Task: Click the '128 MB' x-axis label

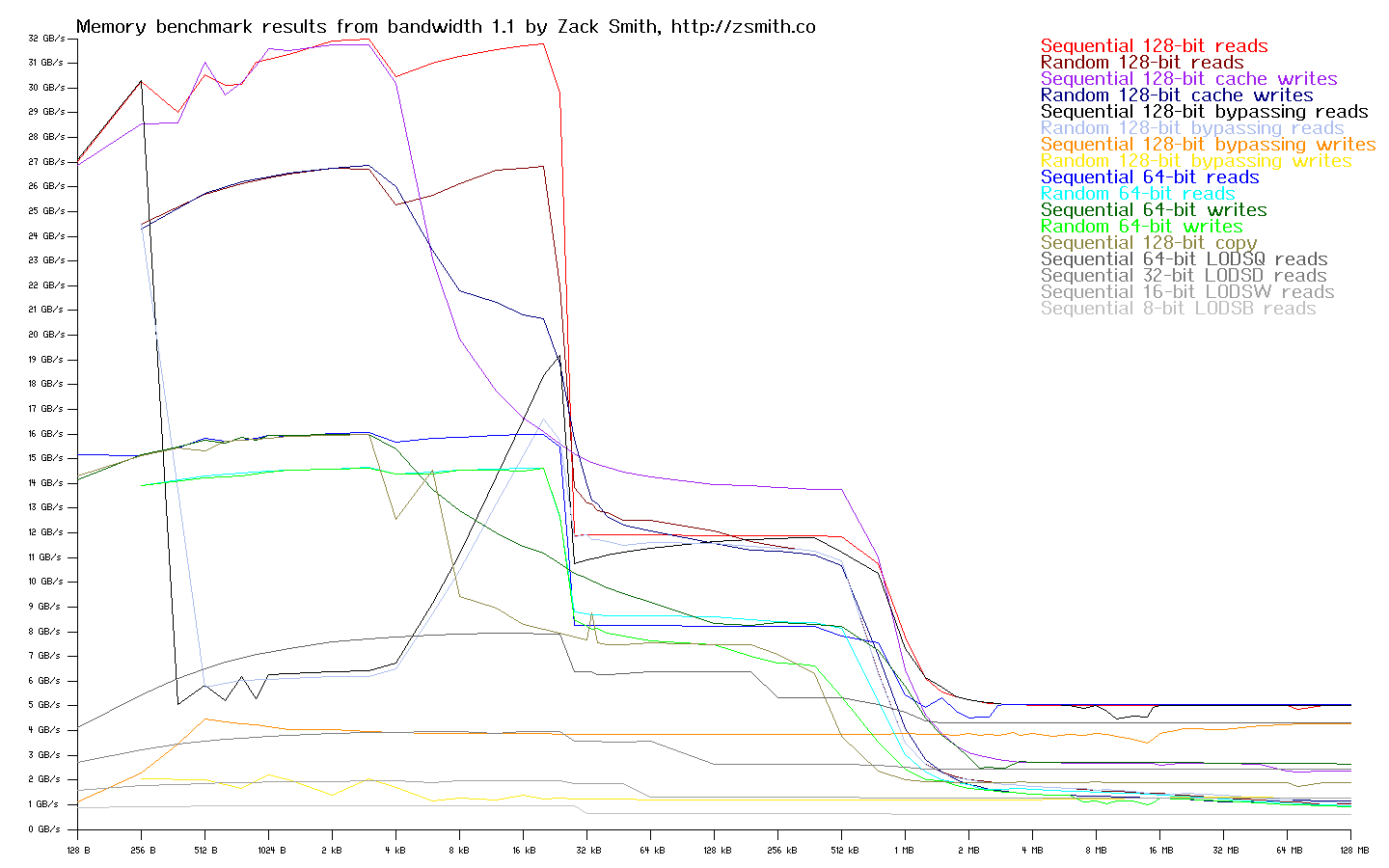Action: [x=1353, y=851]
